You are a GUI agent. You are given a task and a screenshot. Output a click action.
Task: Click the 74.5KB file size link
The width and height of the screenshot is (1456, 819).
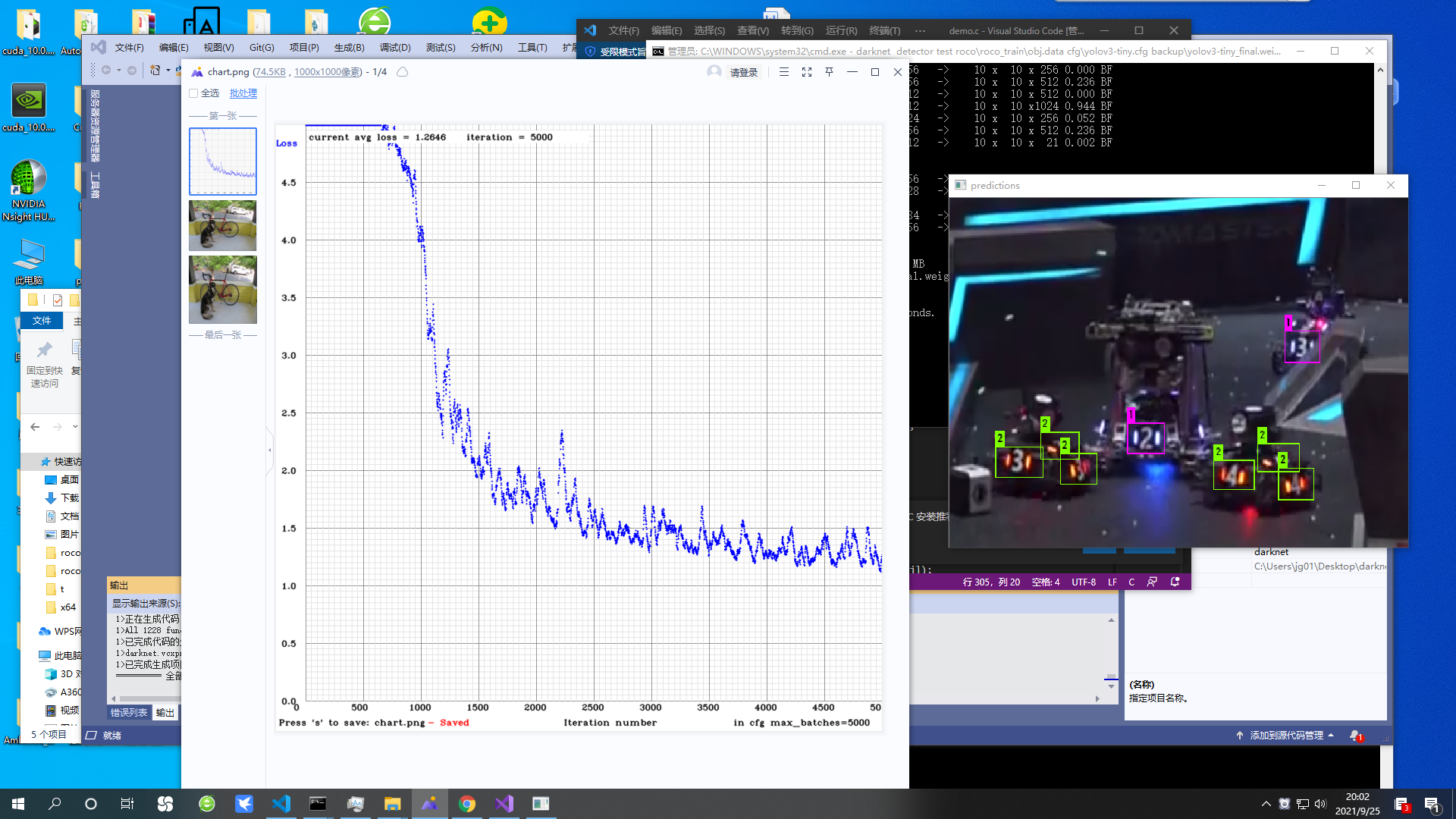point(270,72)
